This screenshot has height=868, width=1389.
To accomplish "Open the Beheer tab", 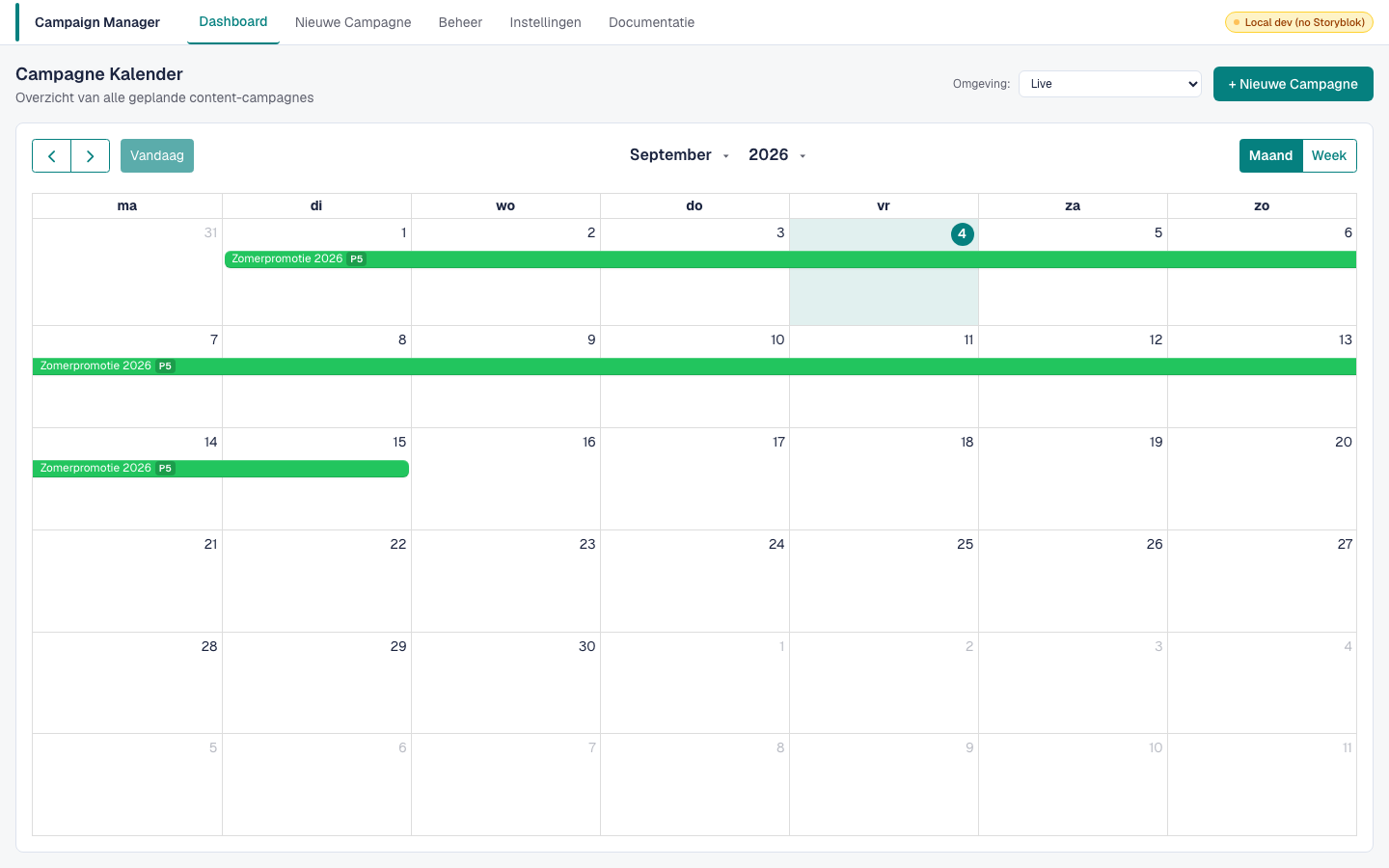I will (460, 22).
